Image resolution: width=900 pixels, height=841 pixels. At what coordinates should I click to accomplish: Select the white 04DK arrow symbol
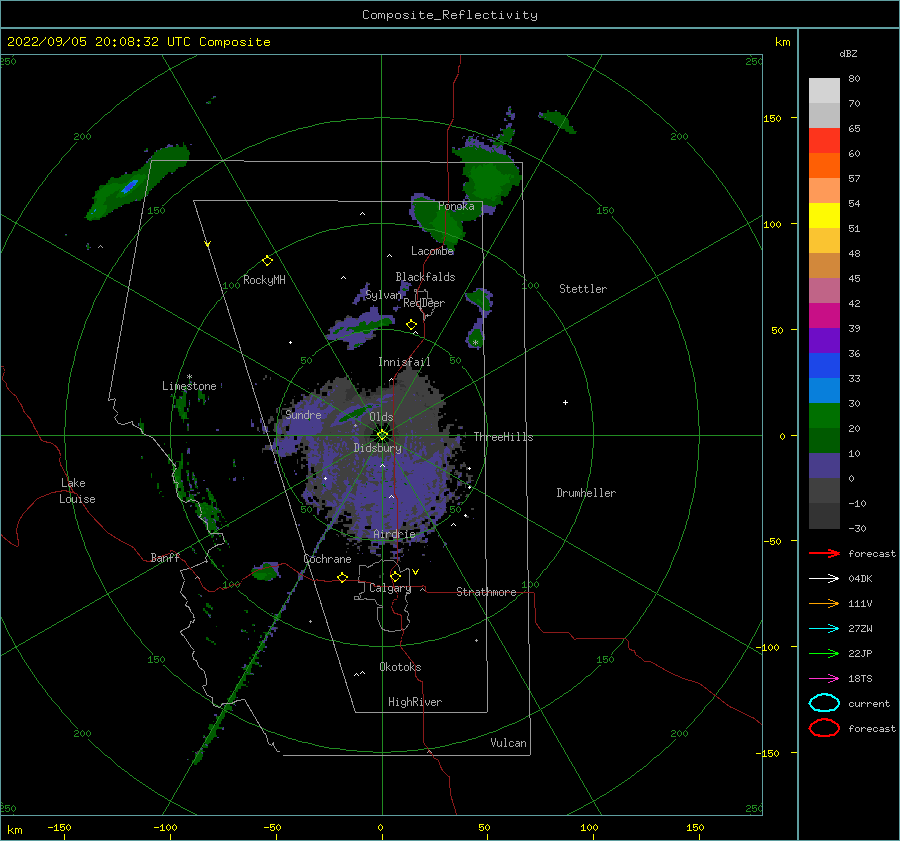pos(824,579)
